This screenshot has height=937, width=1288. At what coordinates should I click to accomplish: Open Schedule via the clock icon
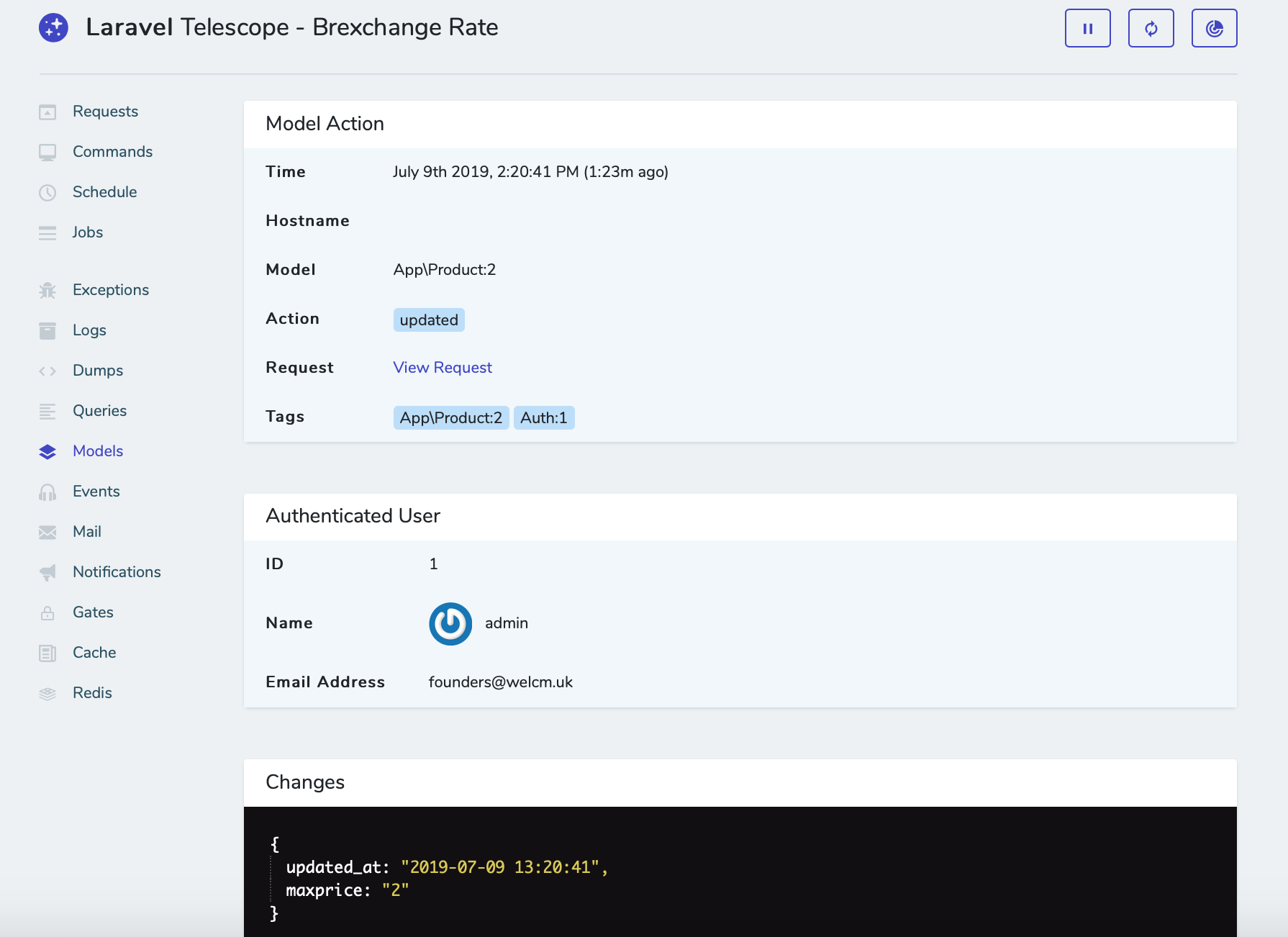47,193
